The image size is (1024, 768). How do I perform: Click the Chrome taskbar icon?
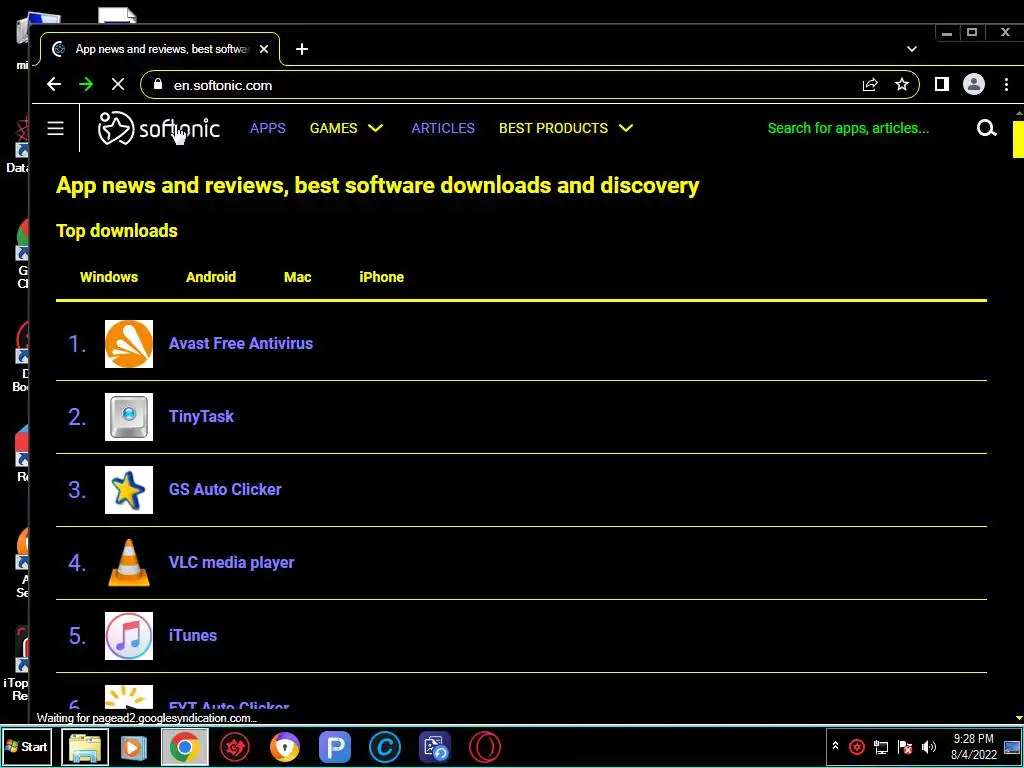pyautogui.click(x=185, y=747)
